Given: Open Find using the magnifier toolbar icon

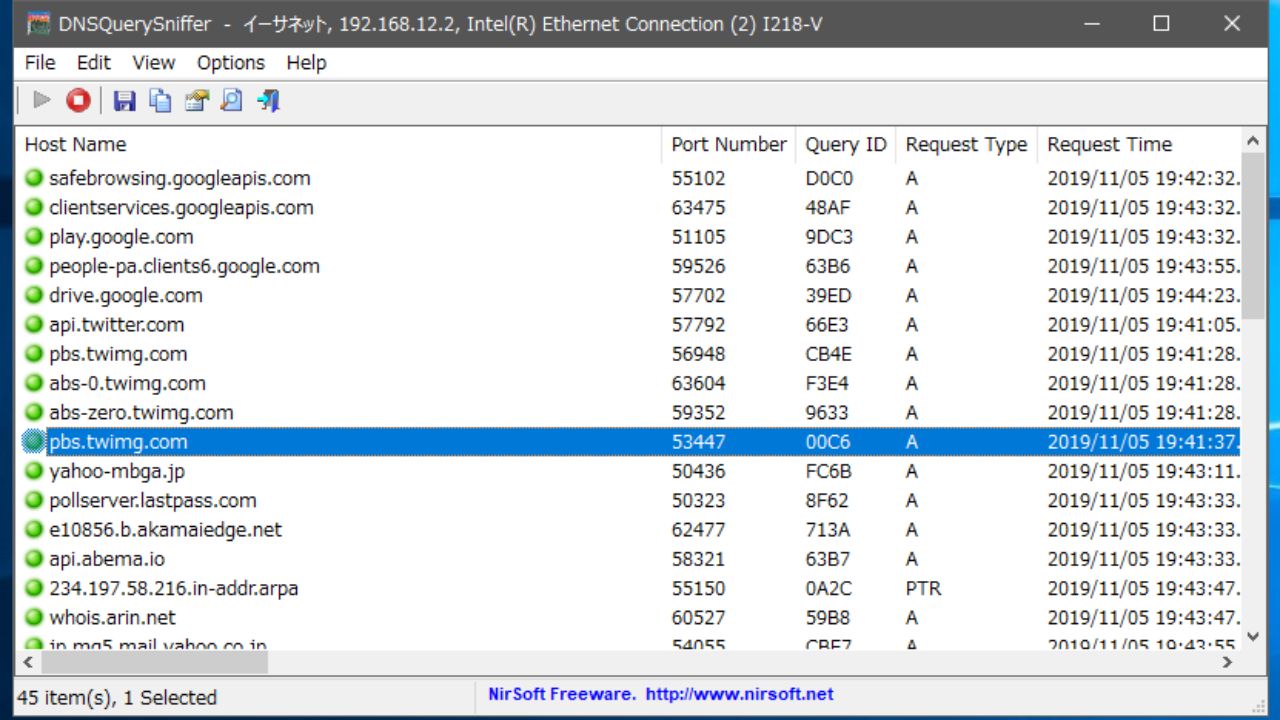Looking at the screenshot, I should pyautogui.click(x=232, y=100).
